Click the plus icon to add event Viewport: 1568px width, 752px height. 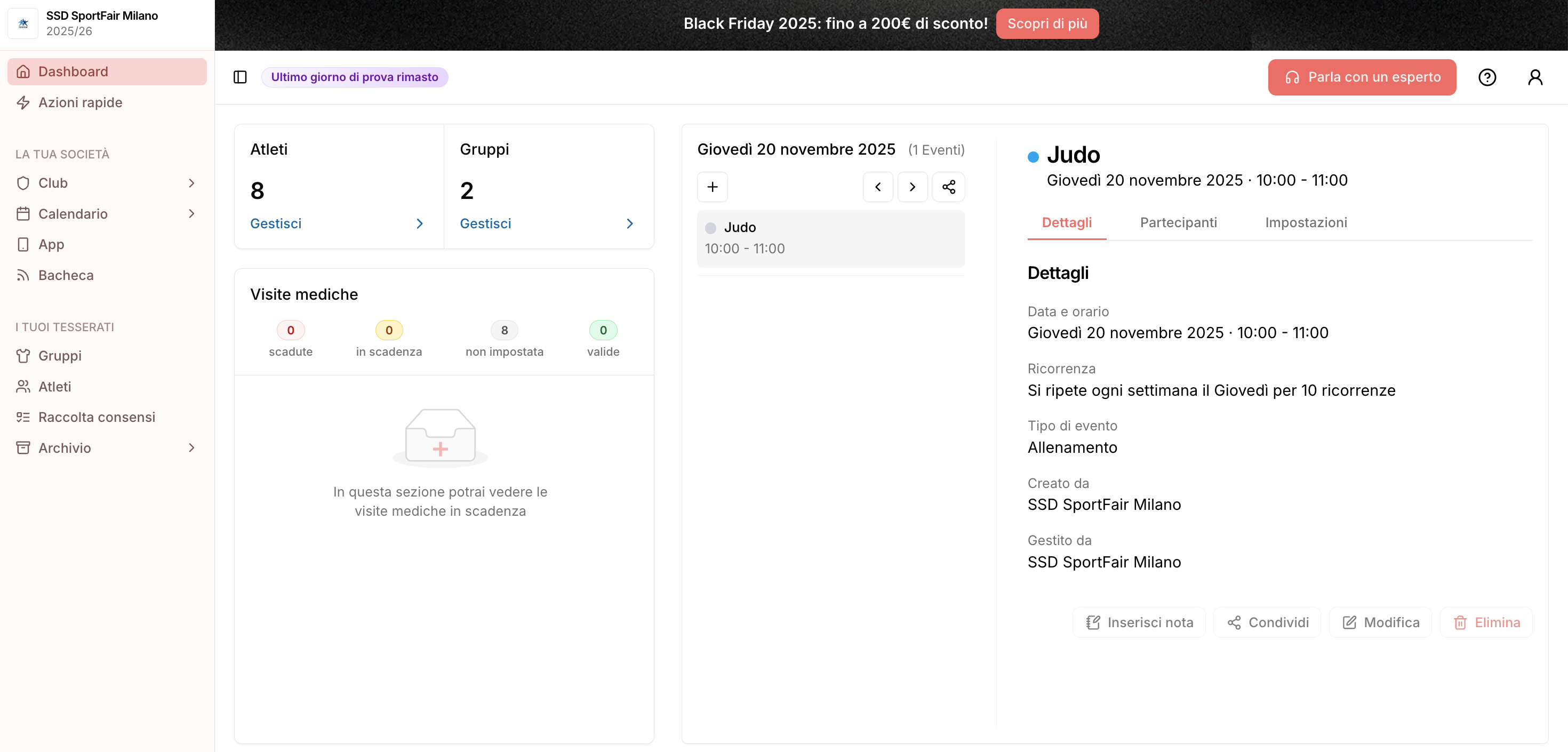coord(712,187)
